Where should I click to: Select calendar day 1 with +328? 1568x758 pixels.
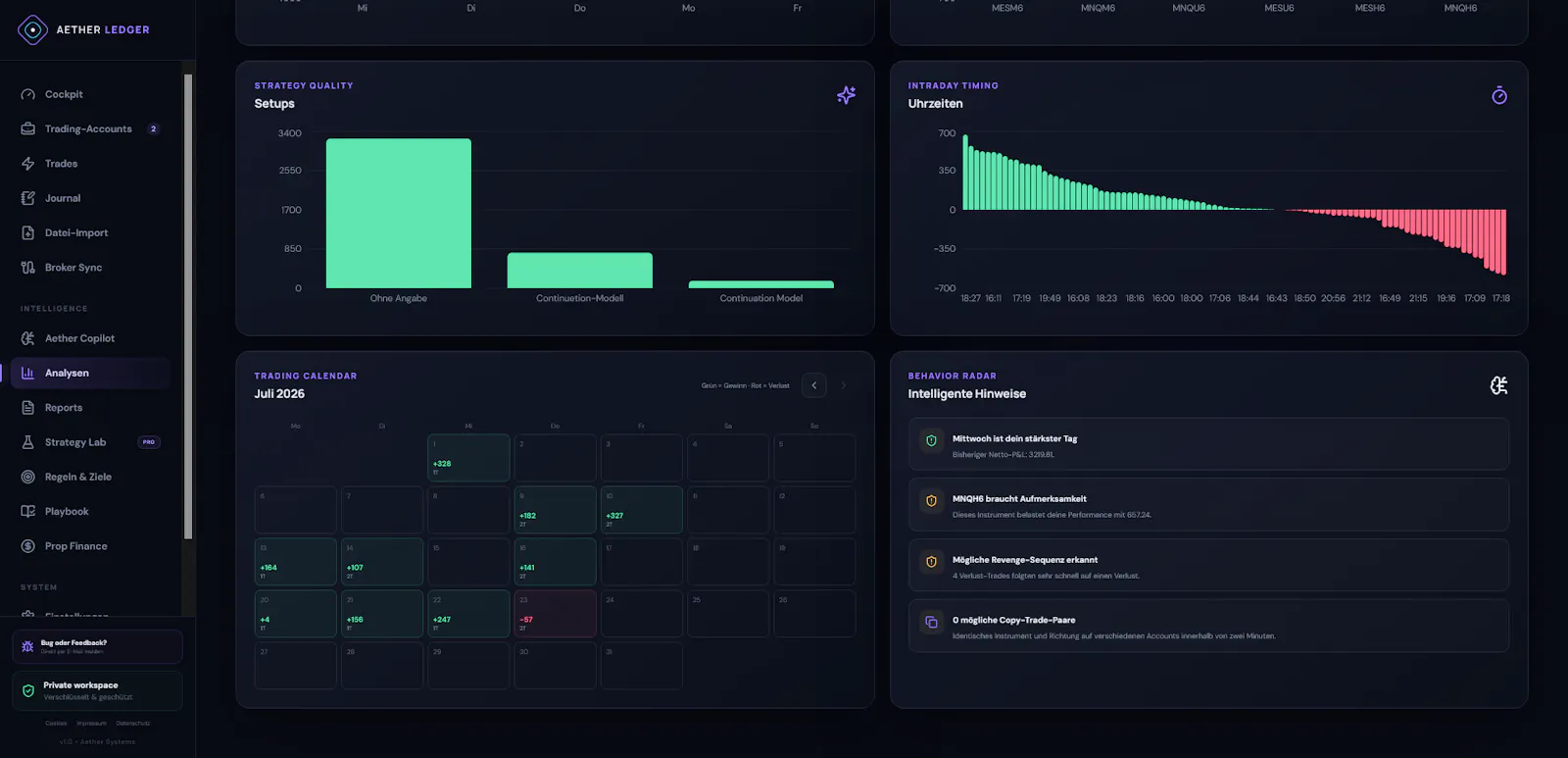click(x=468, y=458)
